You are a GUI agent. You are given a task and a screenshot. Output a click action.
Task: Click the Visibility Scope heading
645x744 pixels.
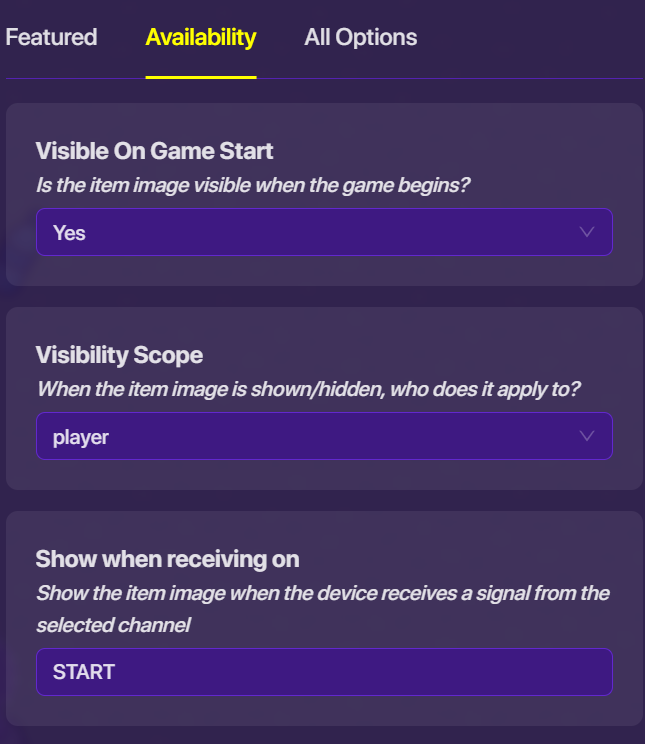pyautogui.click(x=119, y=355)
